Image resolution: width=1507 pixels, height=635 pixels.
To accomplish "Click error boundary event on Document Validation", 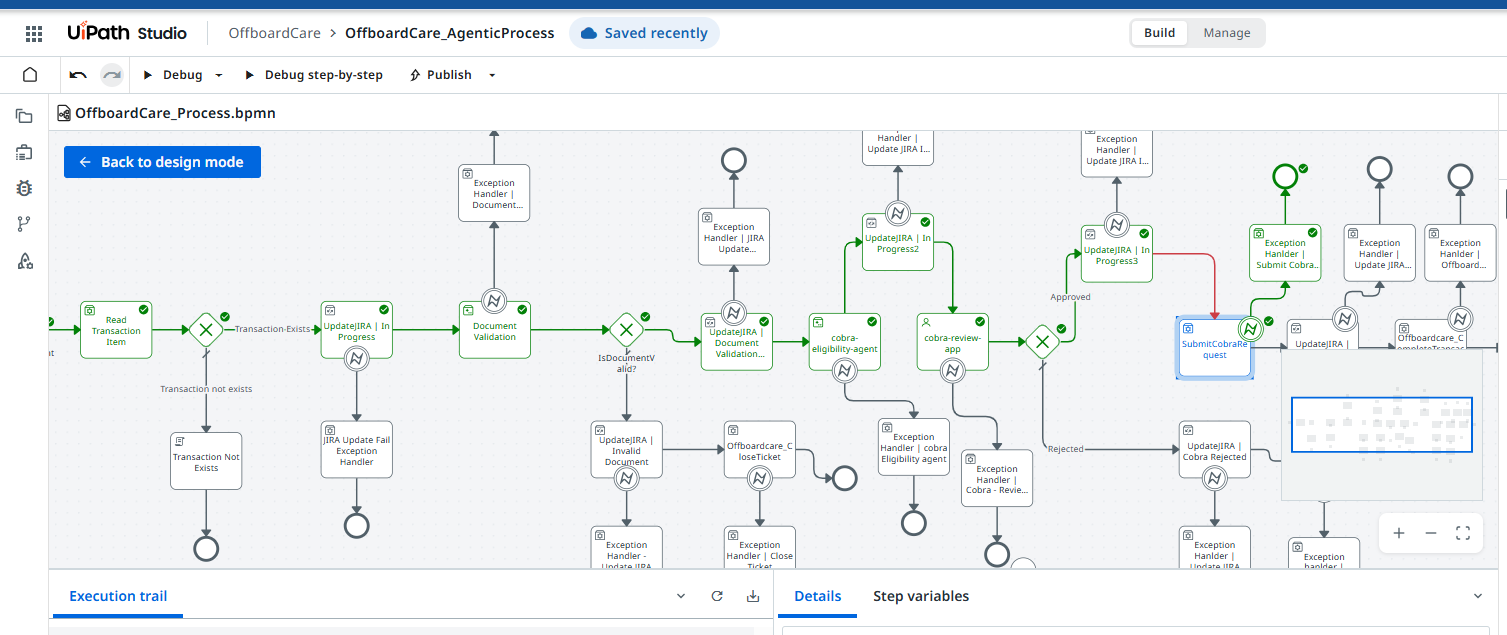I will (494, 301).
